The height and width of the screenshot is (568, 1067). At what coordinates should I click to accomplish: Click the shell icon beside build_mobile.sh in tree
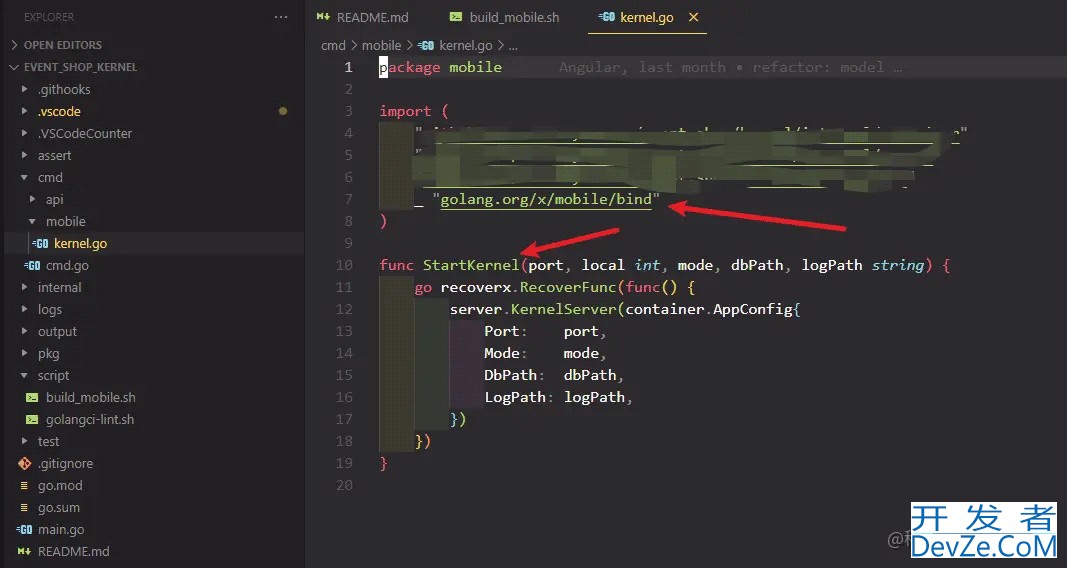[32, 397]
